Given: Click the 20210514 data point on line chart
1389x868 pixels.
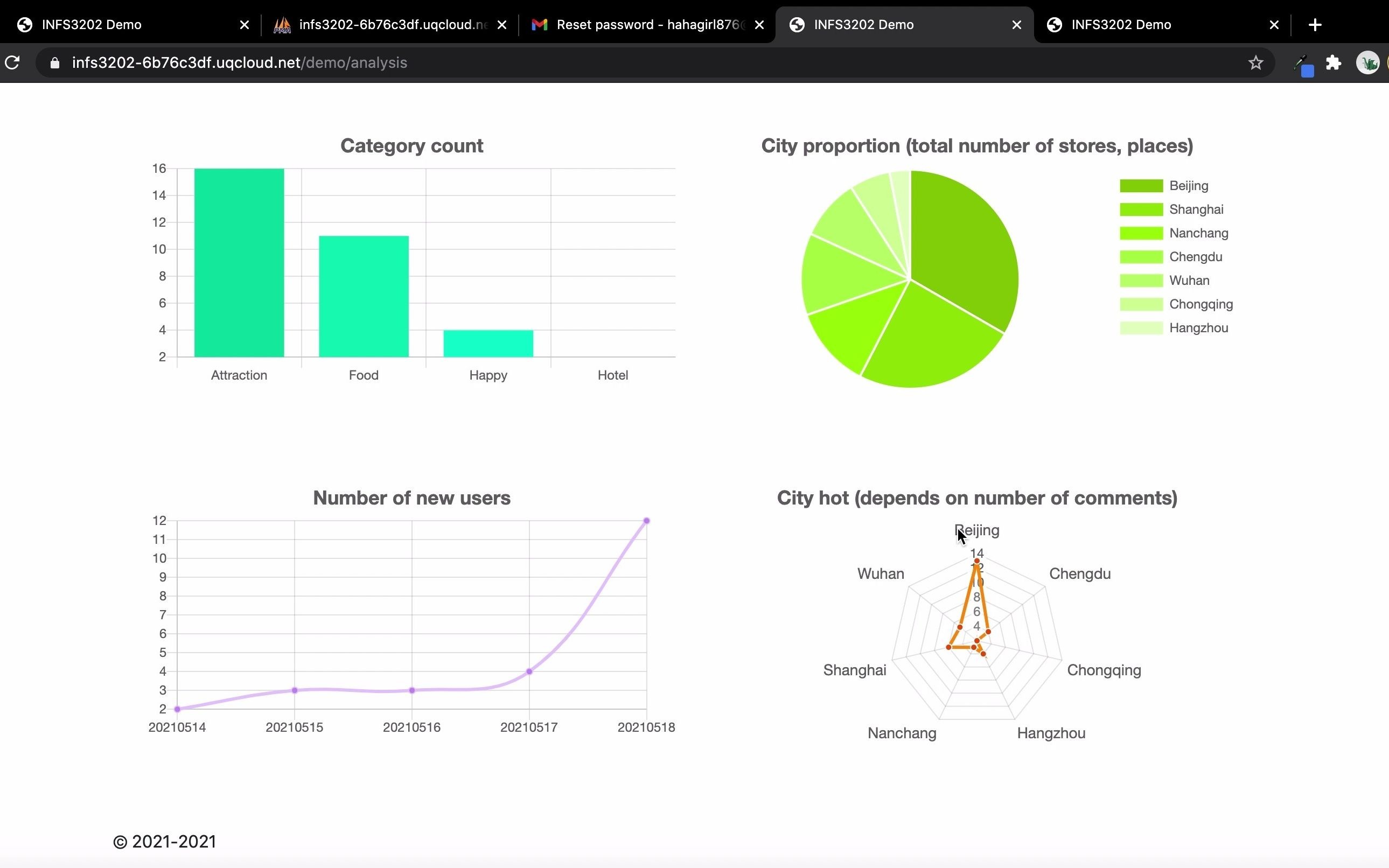Looking at the screenshot, I should (177, 709).
